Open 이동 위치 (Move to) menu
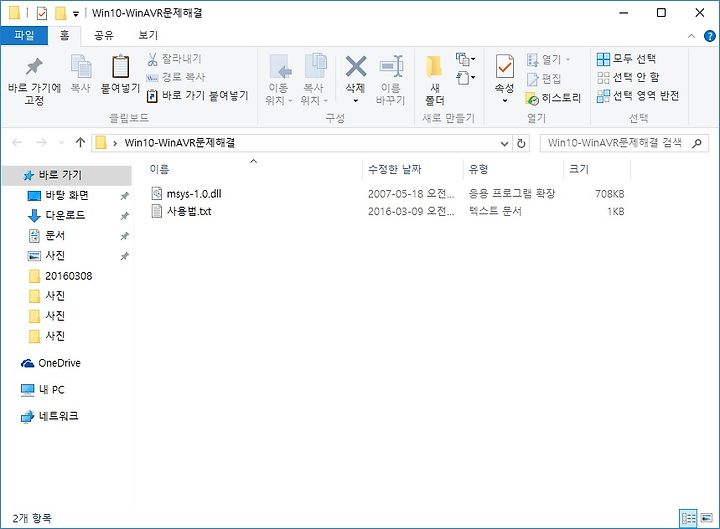This screenshot has width=720, height=529. tap(279, 80)
